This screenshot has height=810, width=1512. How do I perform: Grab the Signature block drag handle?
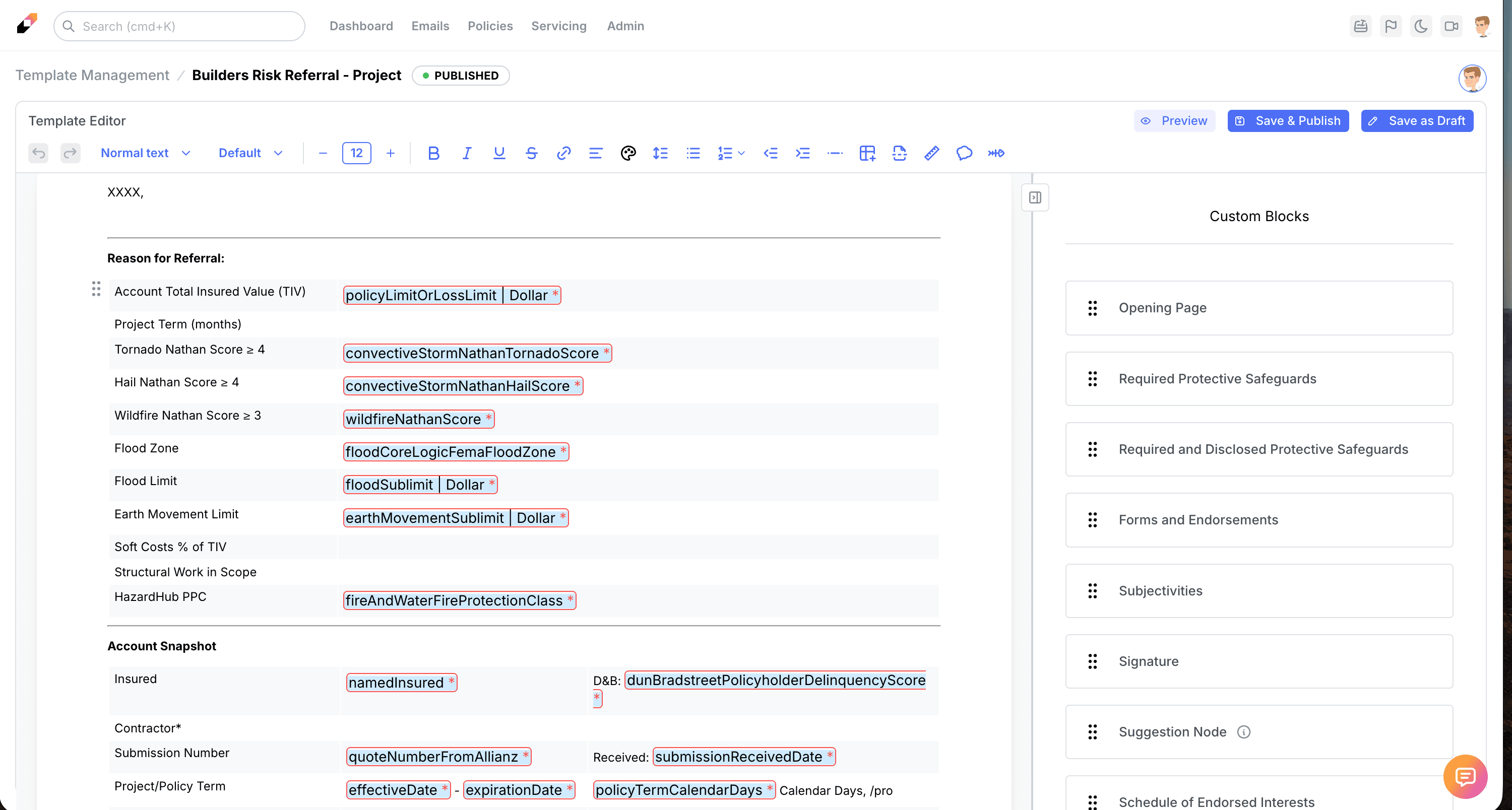1092,661
